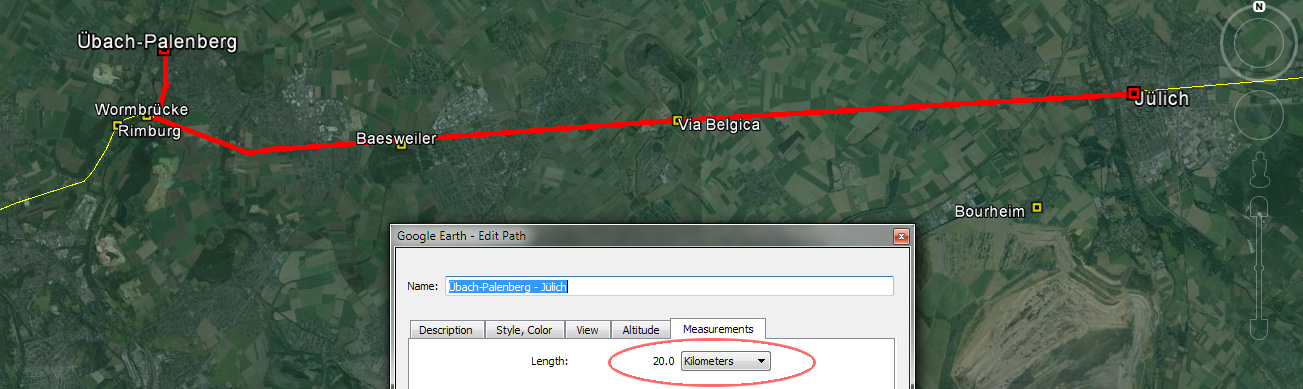Image resolution: width=1303 pixels, height=389 pixels.
Task: Open the Altitude tab
Action: click(x=641, y=330)
